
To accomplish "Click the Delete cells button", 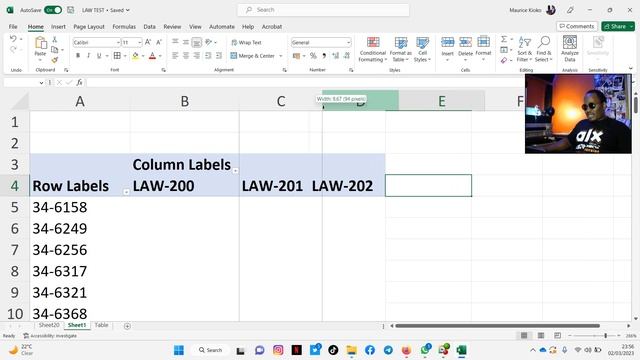I will [x=465, y=49].
